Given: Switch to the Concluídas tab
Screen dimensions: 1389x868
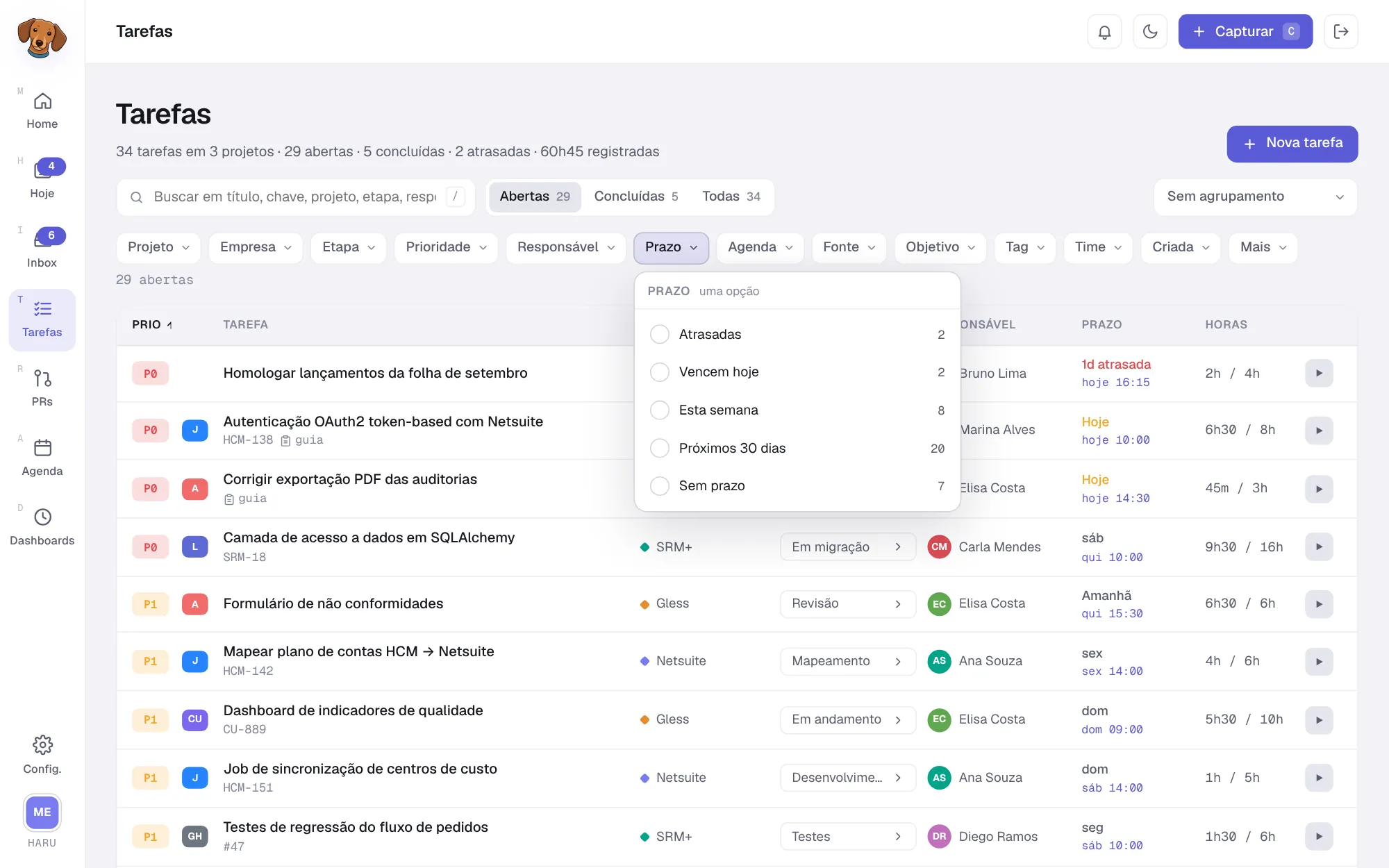Looking at the screenshot, I should (636, 197).
